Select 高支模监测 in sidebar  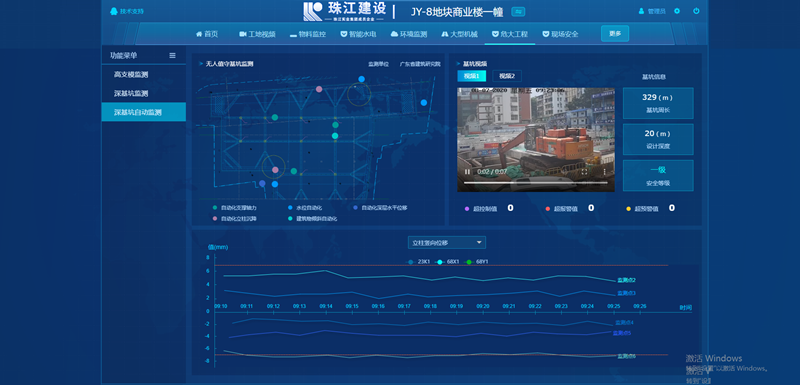(x=144, y=74)
